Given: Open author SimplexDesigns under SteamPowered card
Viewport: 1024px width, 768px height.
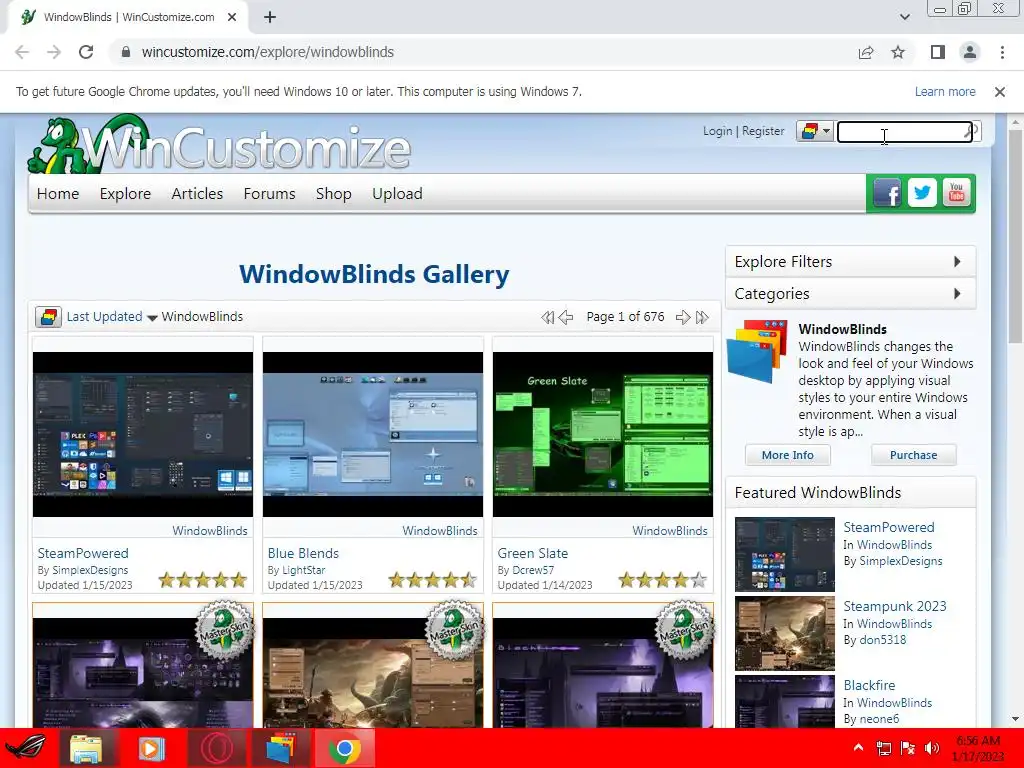Looking at the screenshot, I should click(90, 570).
